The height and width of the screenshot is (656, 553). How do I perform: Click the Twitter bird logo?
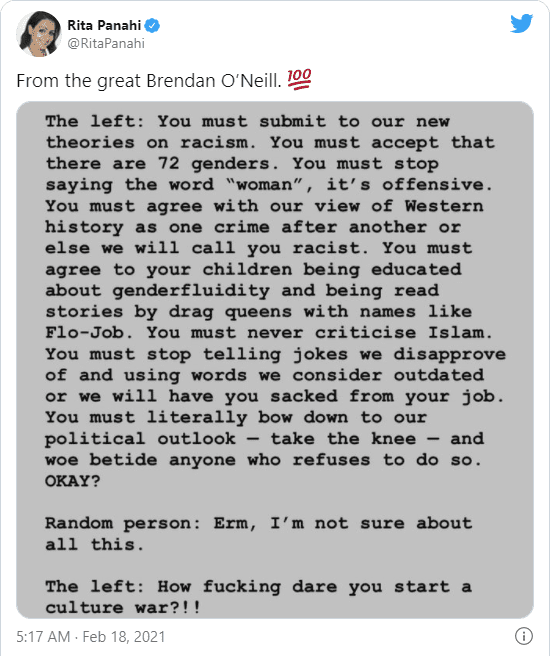521,23
